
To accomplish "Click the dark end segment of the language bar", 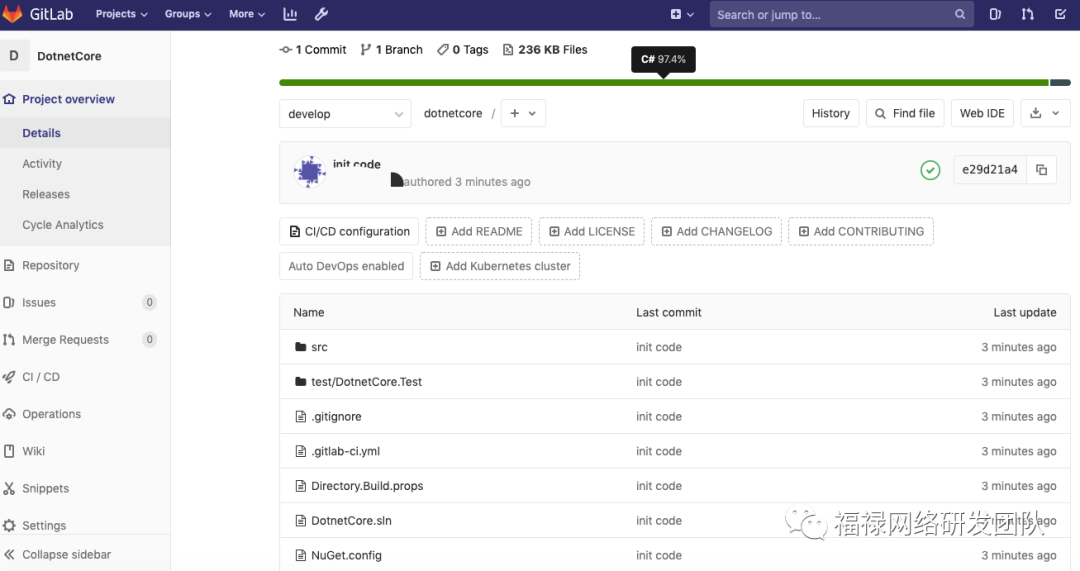I will [x=1060, y=83].
